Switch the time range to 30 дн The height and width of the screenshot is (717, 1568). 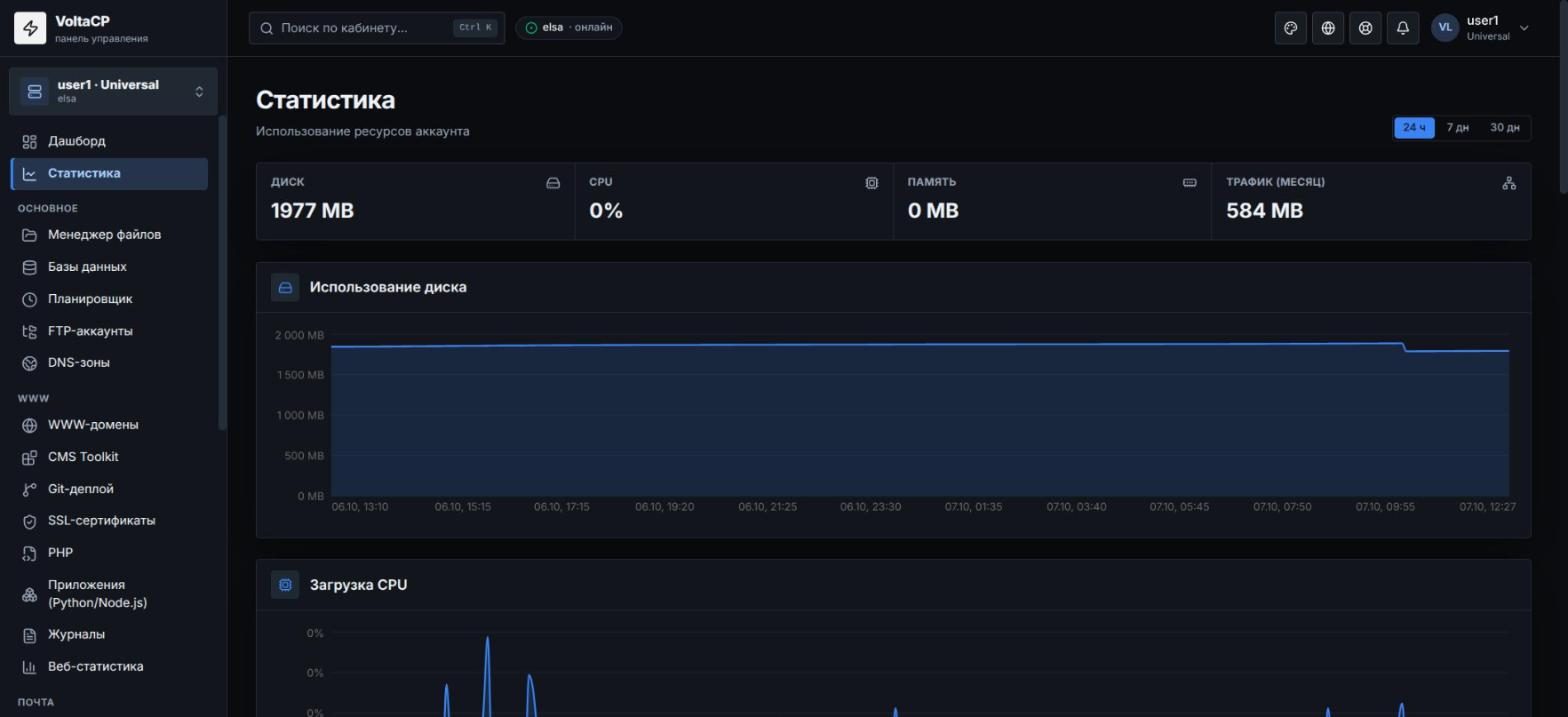(x=1504, y=128)
